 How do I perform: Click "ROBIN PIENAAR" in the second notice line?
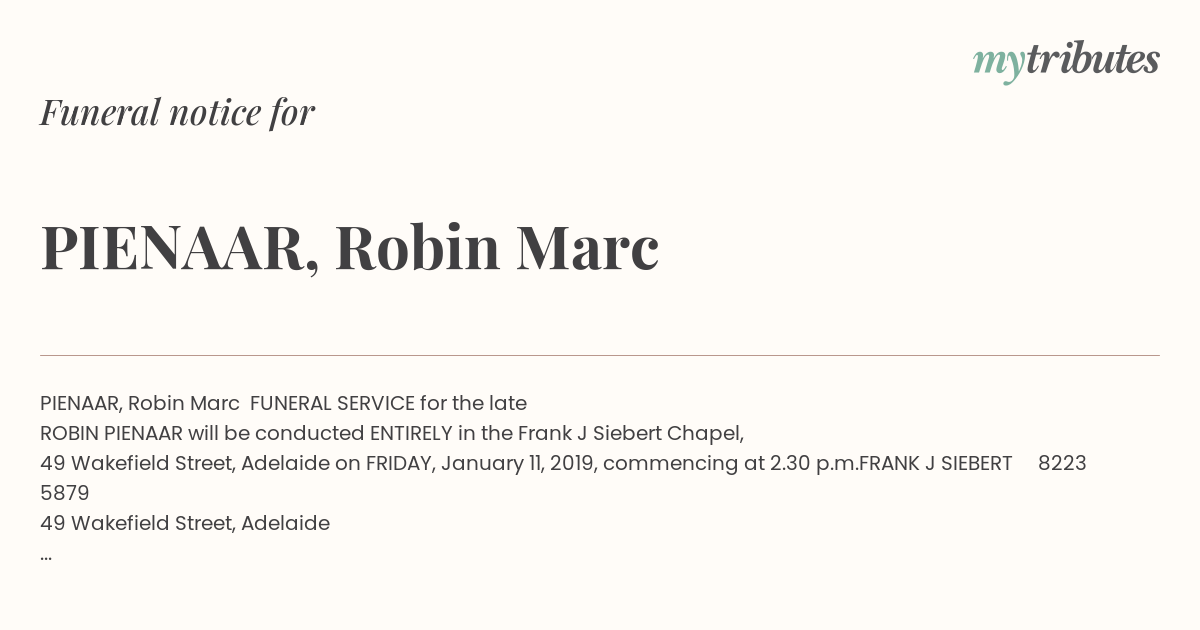(111, 433)
